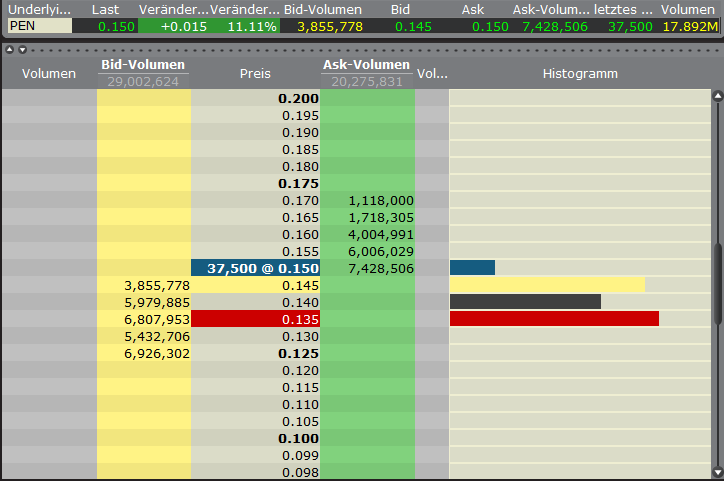The image size is (724, 481).
Task: Click the scrollbar up arrow
Action: pos(716,97)
